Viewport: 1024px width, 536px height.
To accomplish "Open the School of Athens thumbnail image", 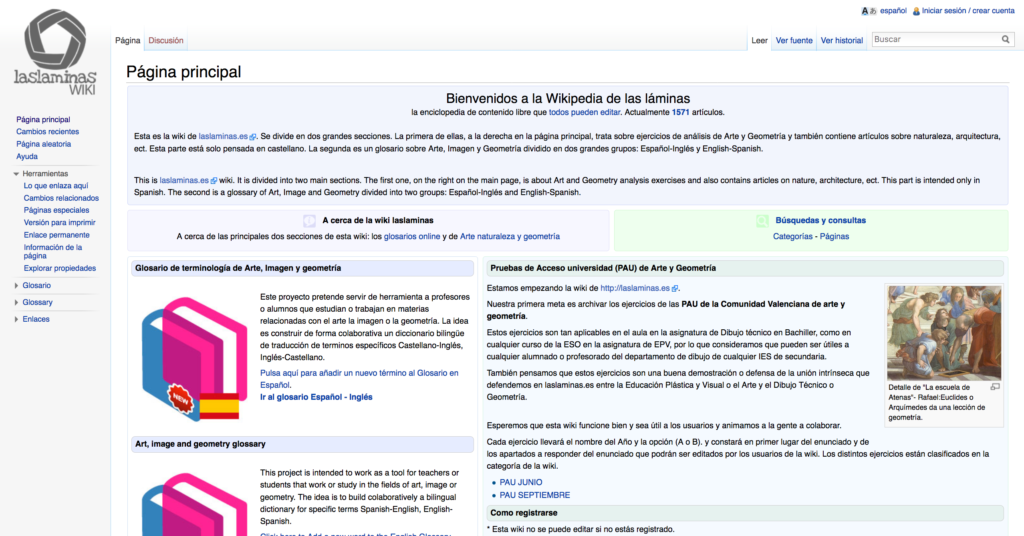I will [943, 333].
